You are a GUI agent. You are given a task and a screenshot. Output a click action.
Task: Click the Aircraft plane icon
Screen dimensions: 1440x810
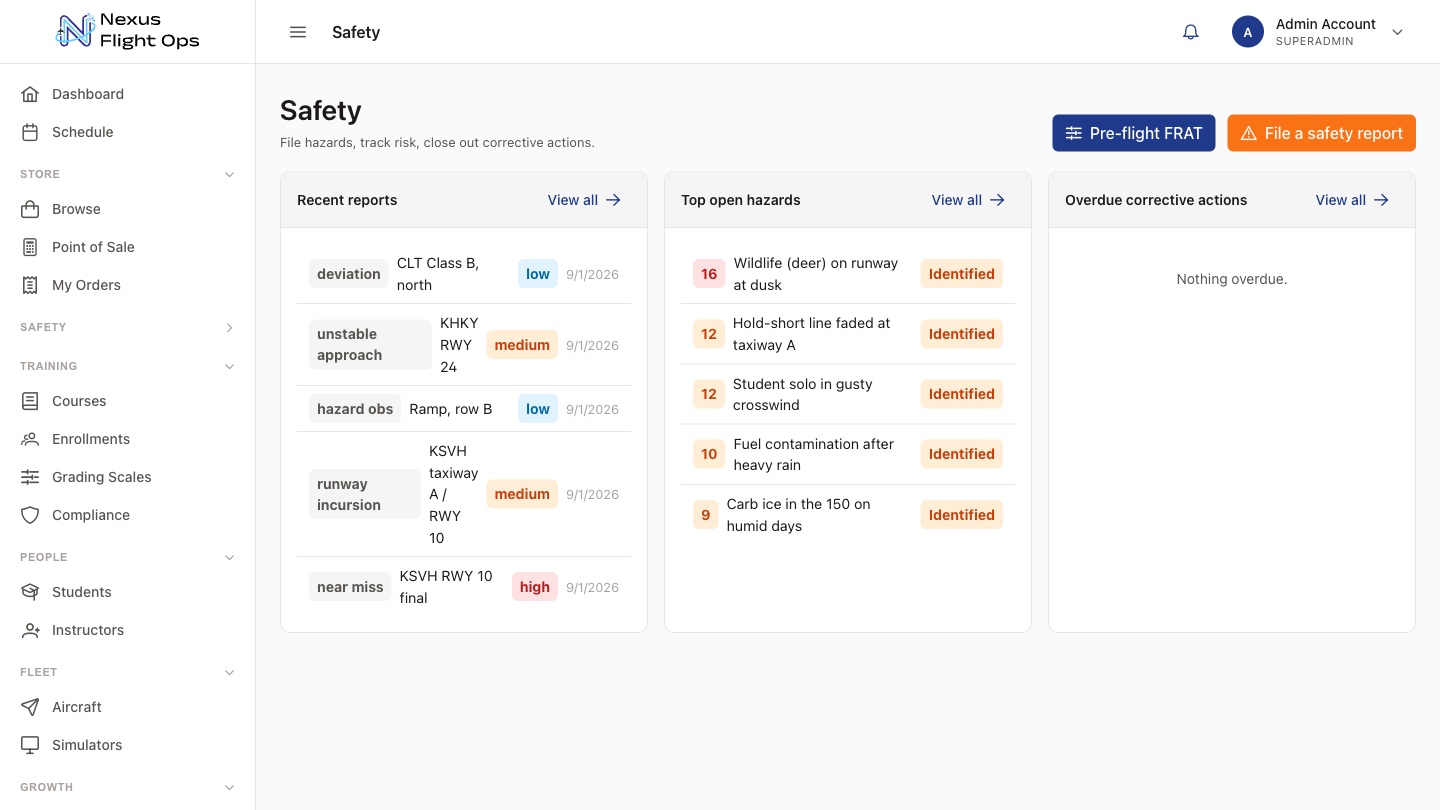pos(30,707)
